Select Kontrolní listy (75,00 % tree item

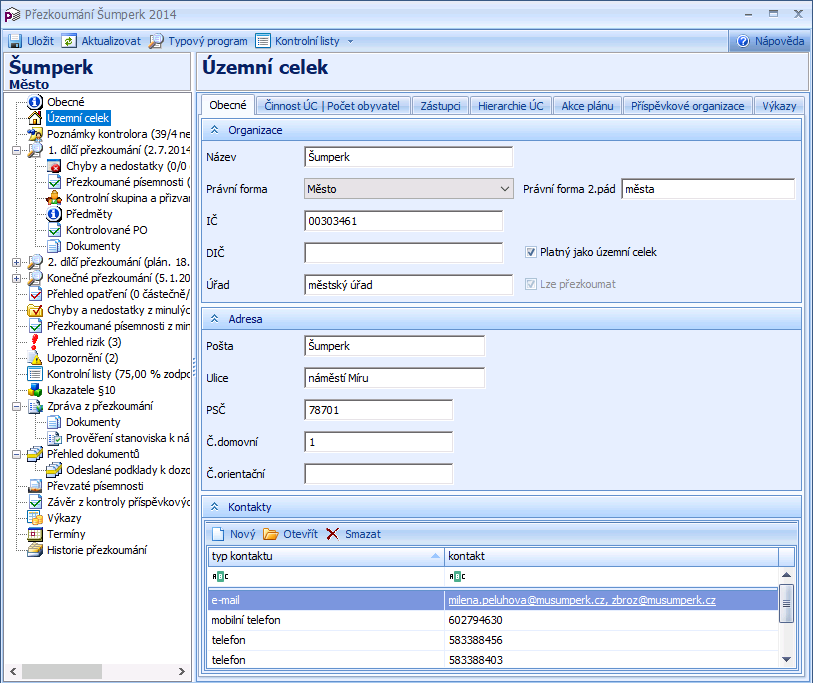coord(118,374)
